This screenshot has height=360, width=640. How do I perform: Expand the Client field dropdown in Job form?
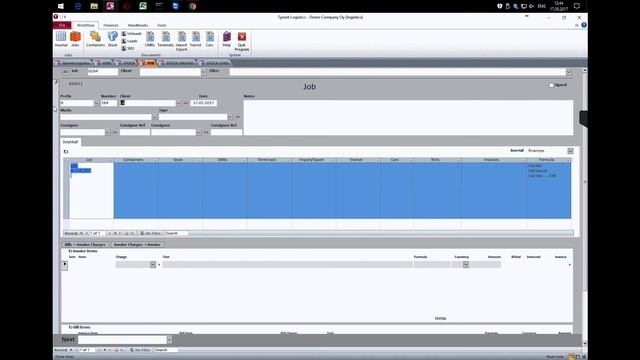coord(178,103)
